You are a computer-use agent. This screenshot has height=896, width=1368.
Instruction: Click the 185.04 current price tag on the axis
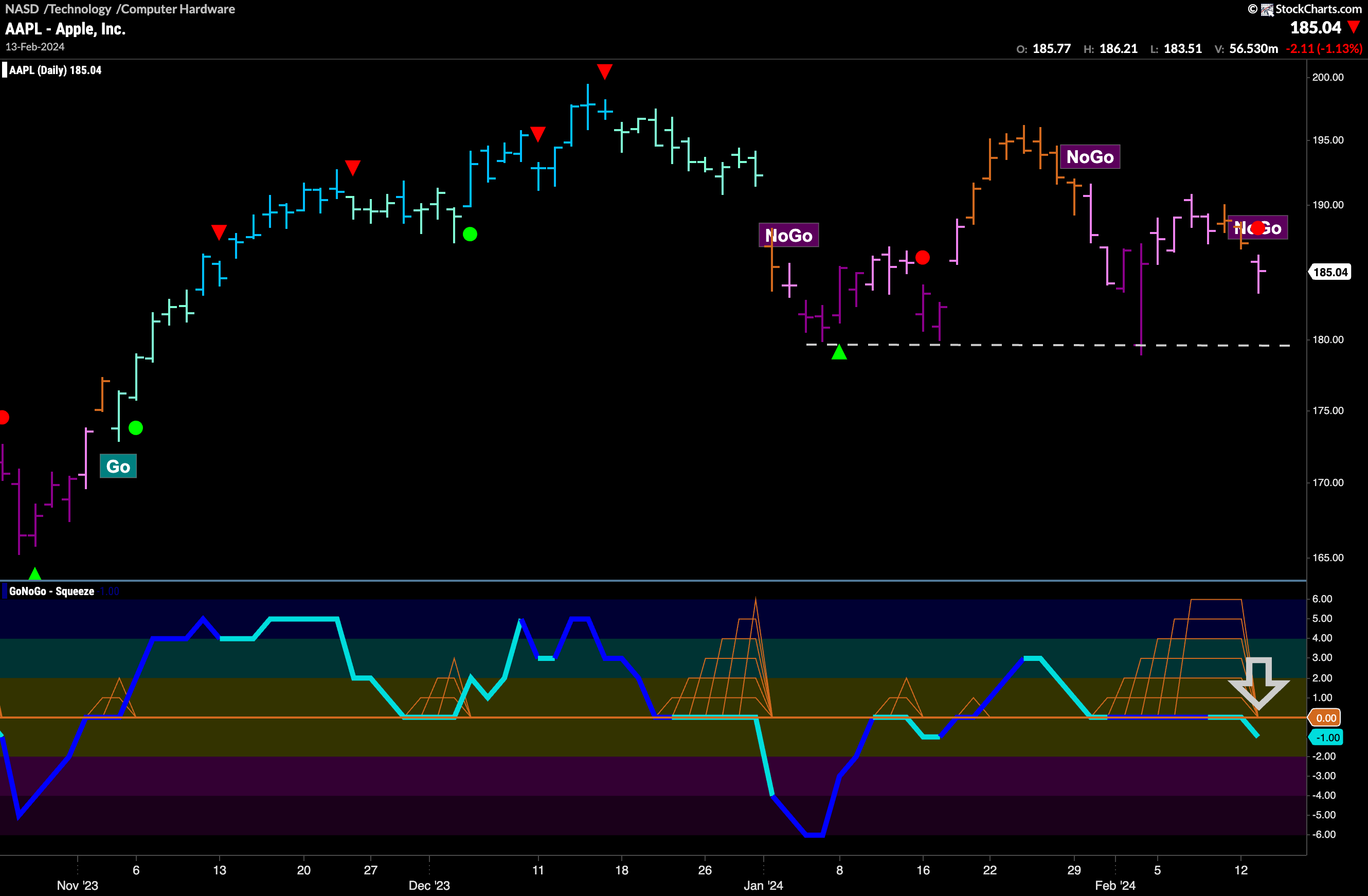tap(1329, 272)
